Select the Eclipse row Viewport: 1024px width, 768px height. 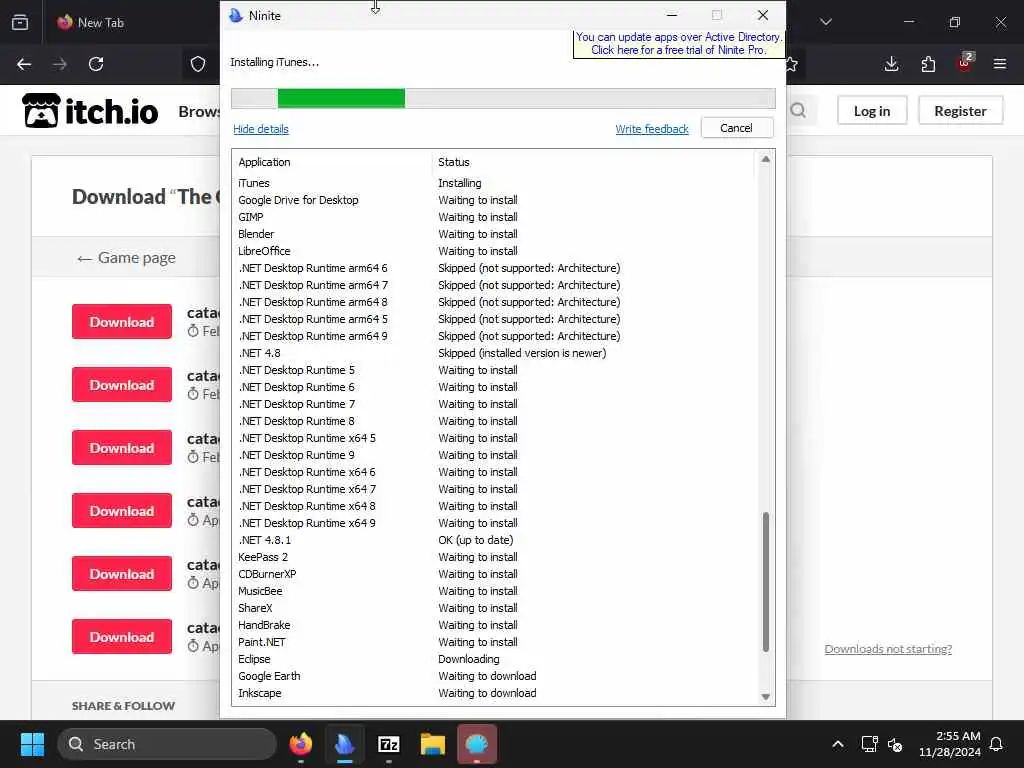(494, 659)
